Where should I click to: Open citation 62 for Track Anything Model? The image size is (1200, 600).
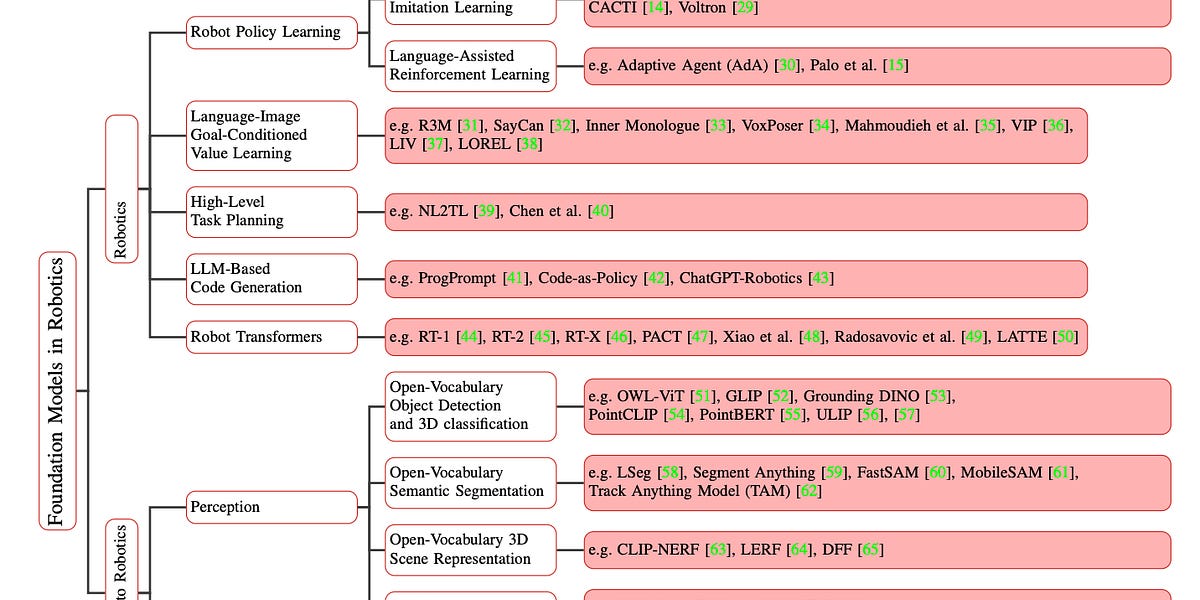[808, 491]
